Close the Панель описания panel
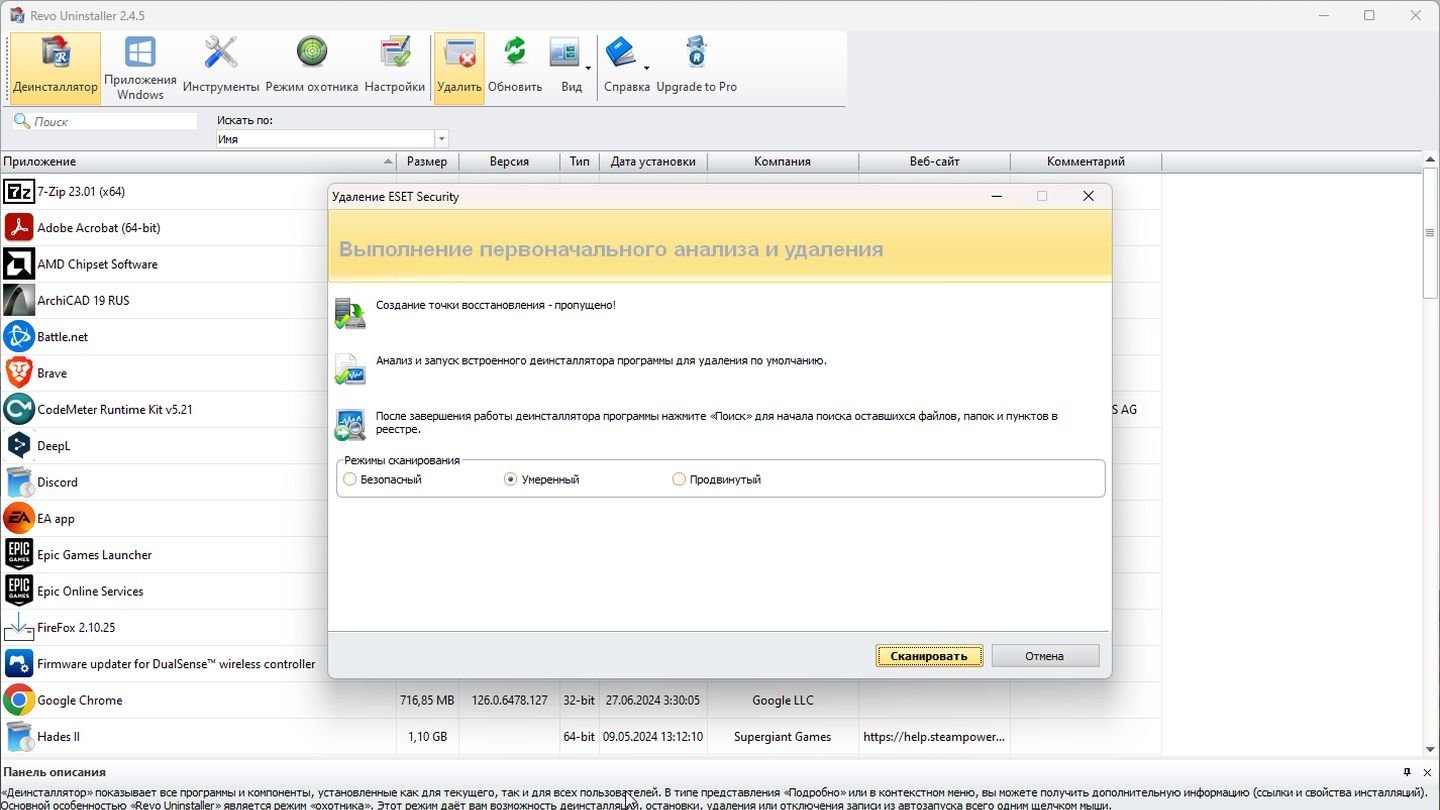The image size is (1440, 810). tap(1427, 772)
